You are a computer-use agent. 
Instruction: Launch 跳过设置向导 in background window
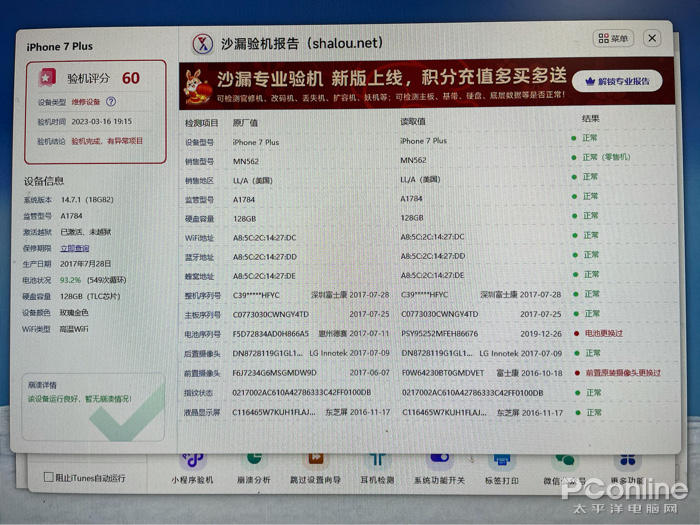point(316,469)
